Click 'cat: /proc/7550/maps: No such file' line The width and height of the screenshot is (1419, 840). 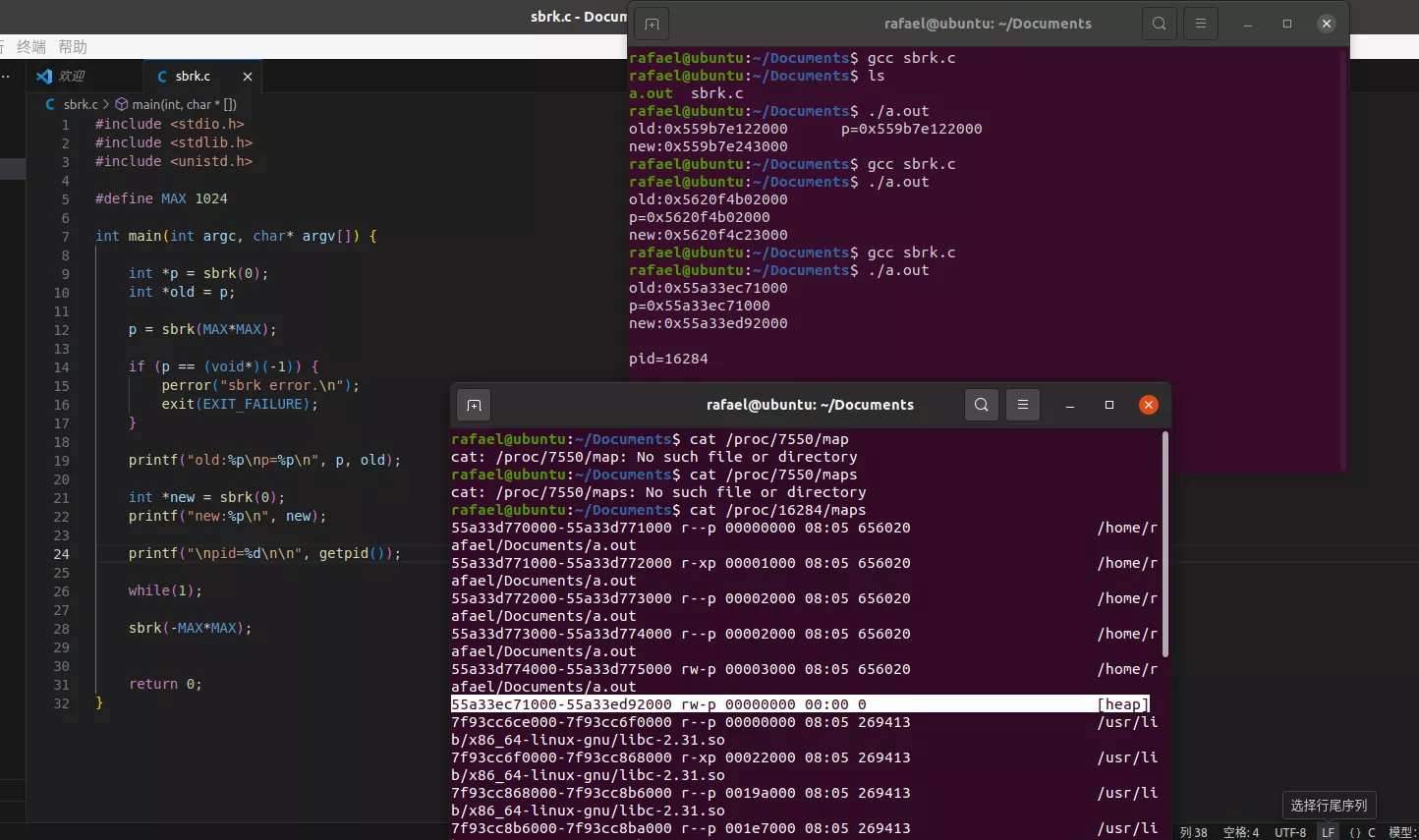point(658,492)
